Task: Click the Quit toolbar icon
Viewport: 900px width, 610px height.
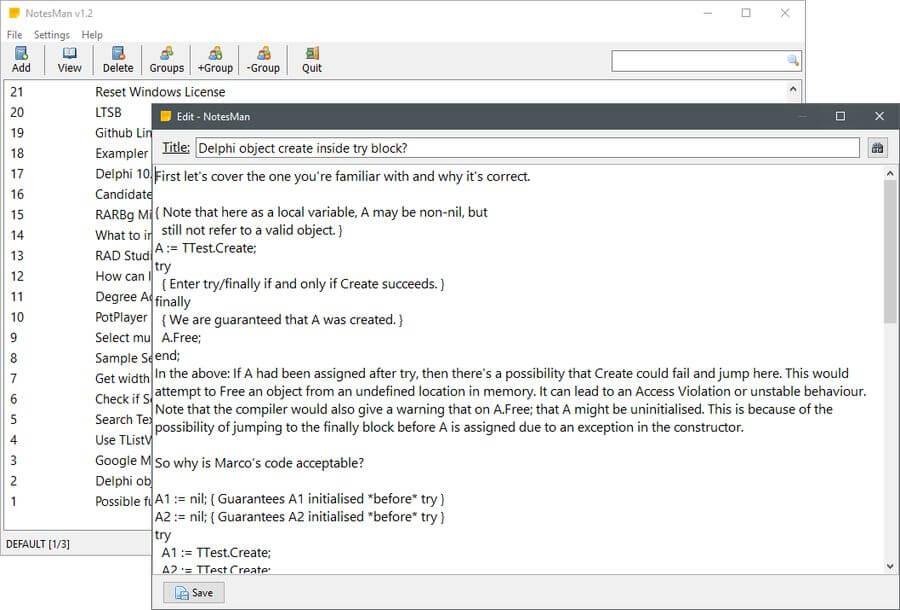Action: [x=312, y=60]
